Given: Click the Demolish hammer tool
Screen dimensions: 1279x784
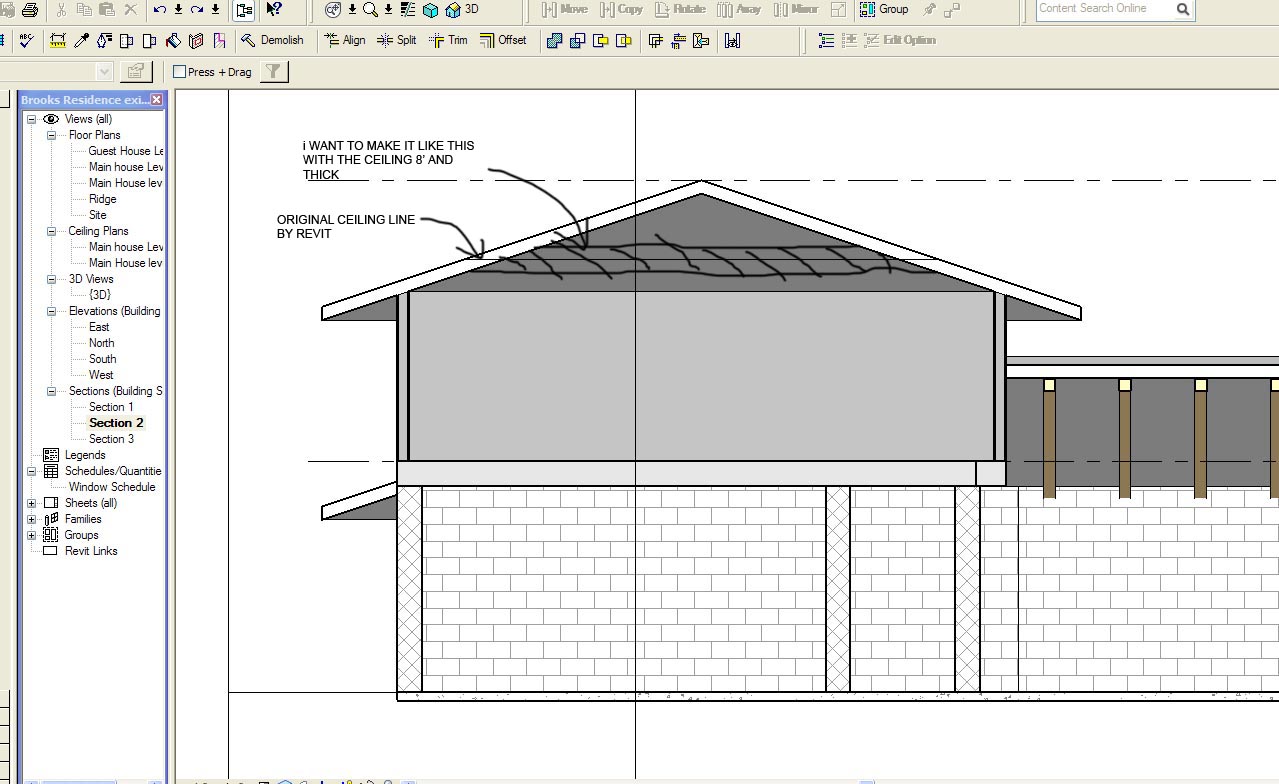Looking at the screenshot, I should 272,40.
